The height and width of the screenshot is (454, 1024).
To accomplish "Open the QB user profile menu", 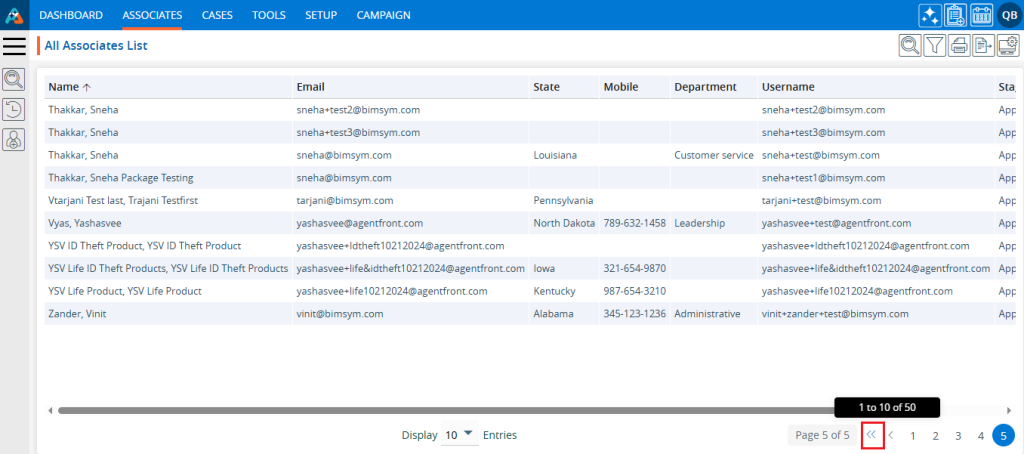I will pyautogui.click(x=1008, y=15).
